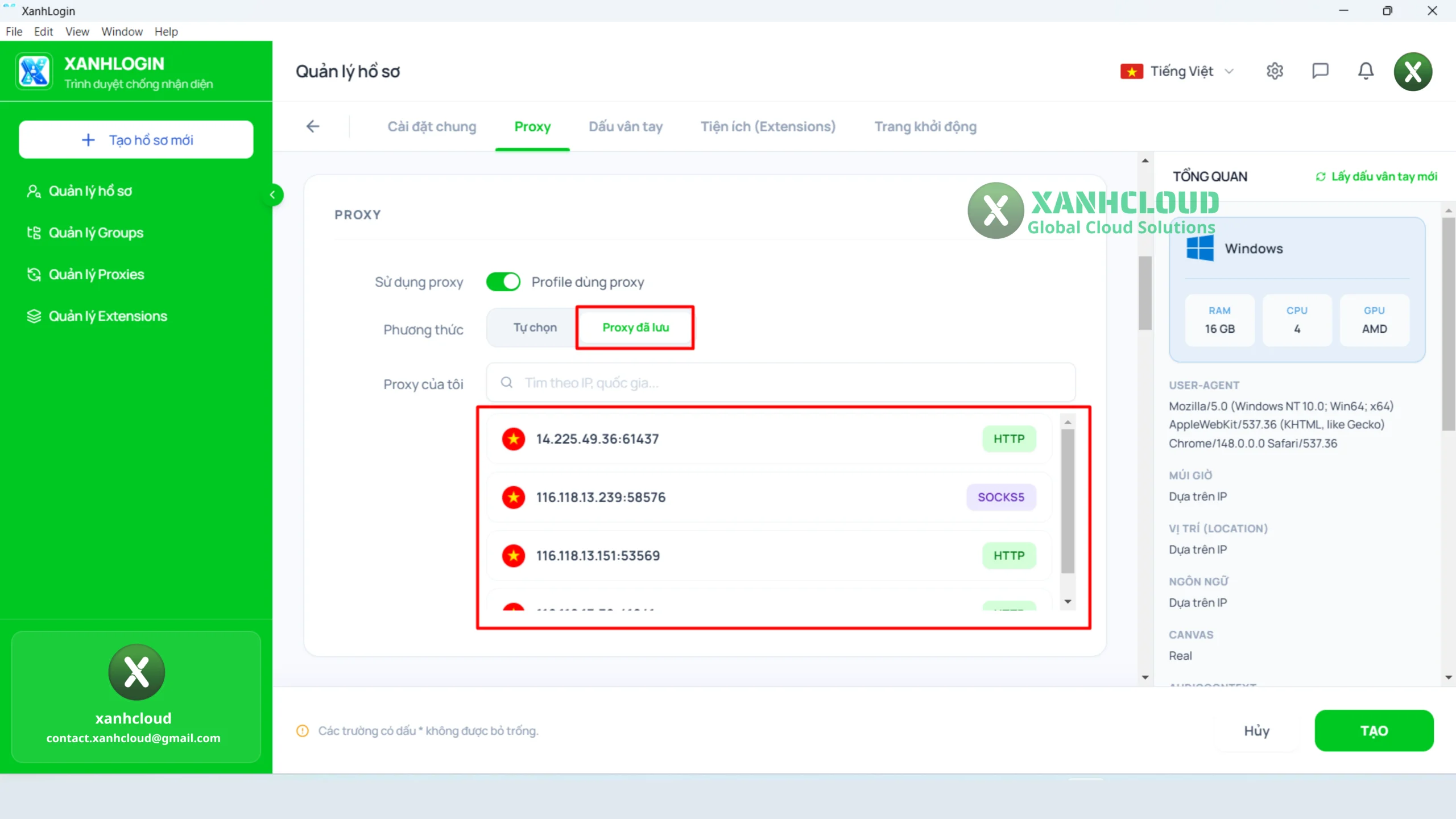Click the Quản lý Extensions layers icon
Image resolution: width=1456 pixels, height=819 pixels.
(34, 316)
